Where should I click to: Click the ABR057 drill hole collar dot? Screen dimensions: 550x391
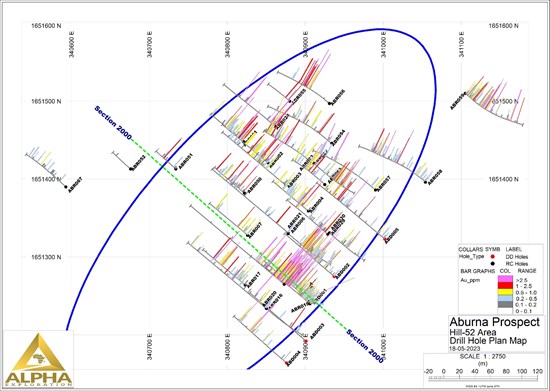pyautogui.click(x=376, y=190)
